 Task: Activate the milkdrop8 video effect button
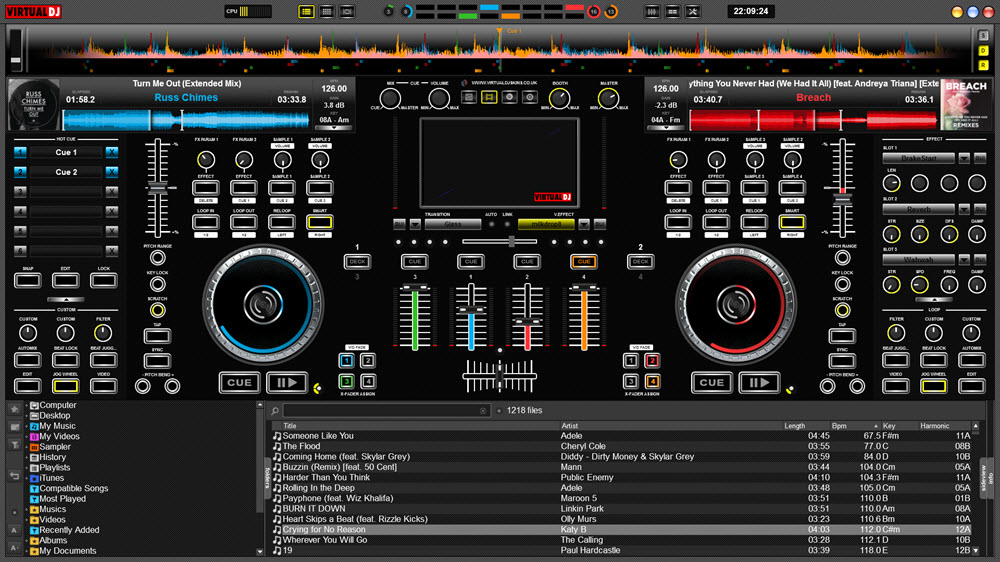point(546,225)
